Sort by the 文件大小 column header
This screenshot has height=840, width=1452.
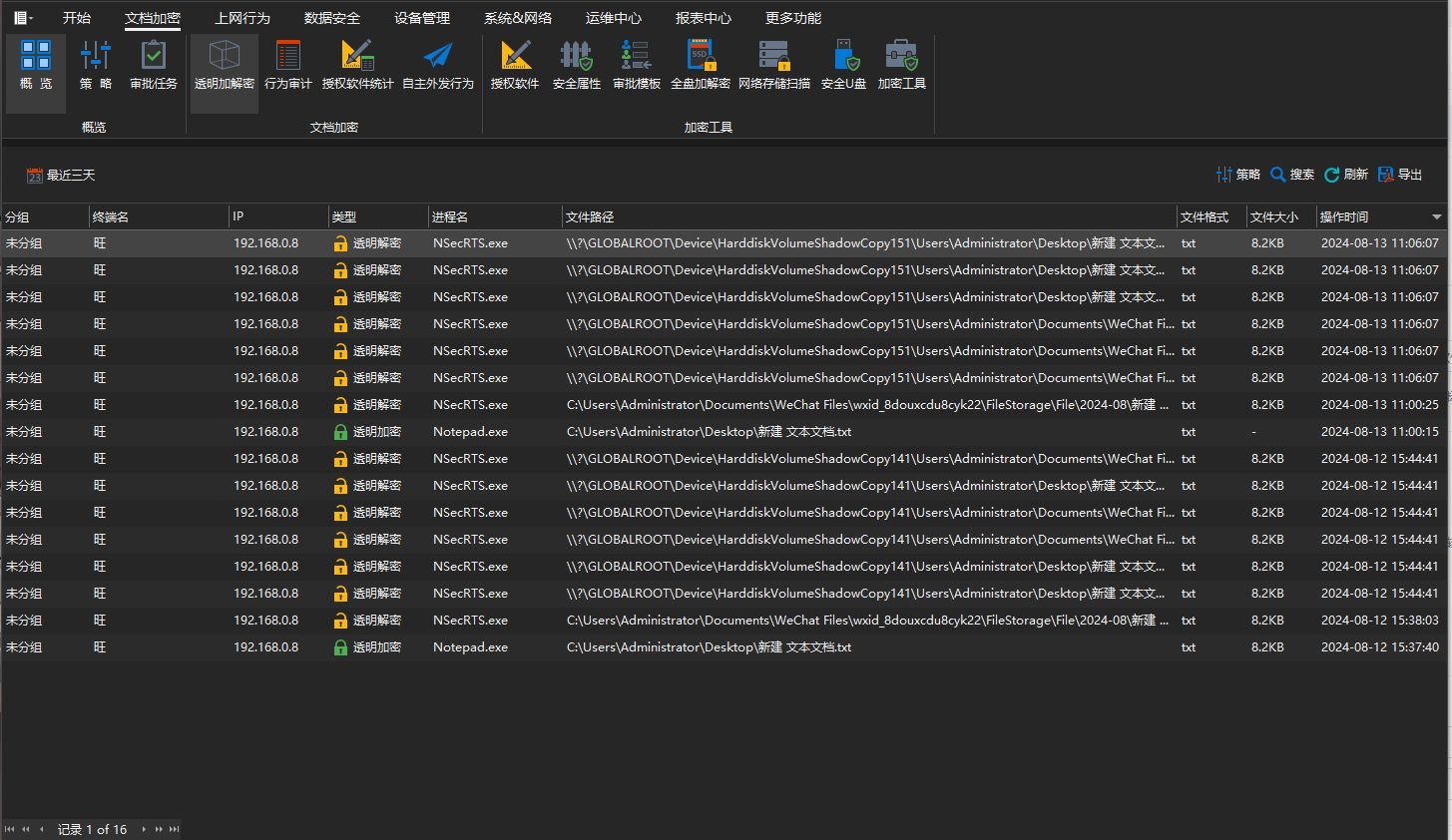tap(1281, 216)
